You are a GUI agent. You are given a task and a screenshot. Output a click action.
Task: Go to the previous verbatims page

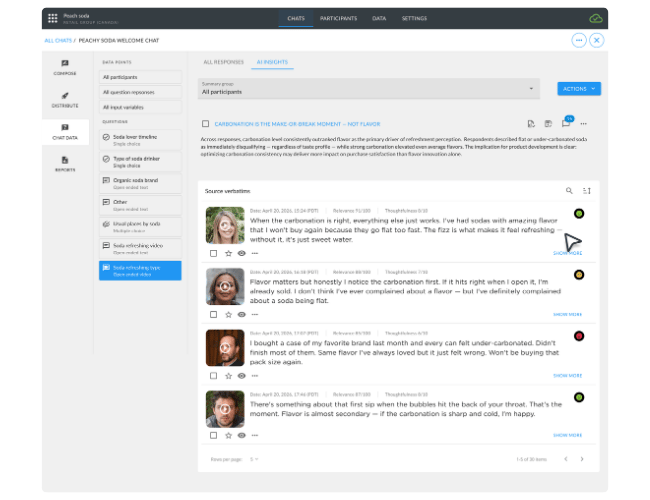click(566, 459)
